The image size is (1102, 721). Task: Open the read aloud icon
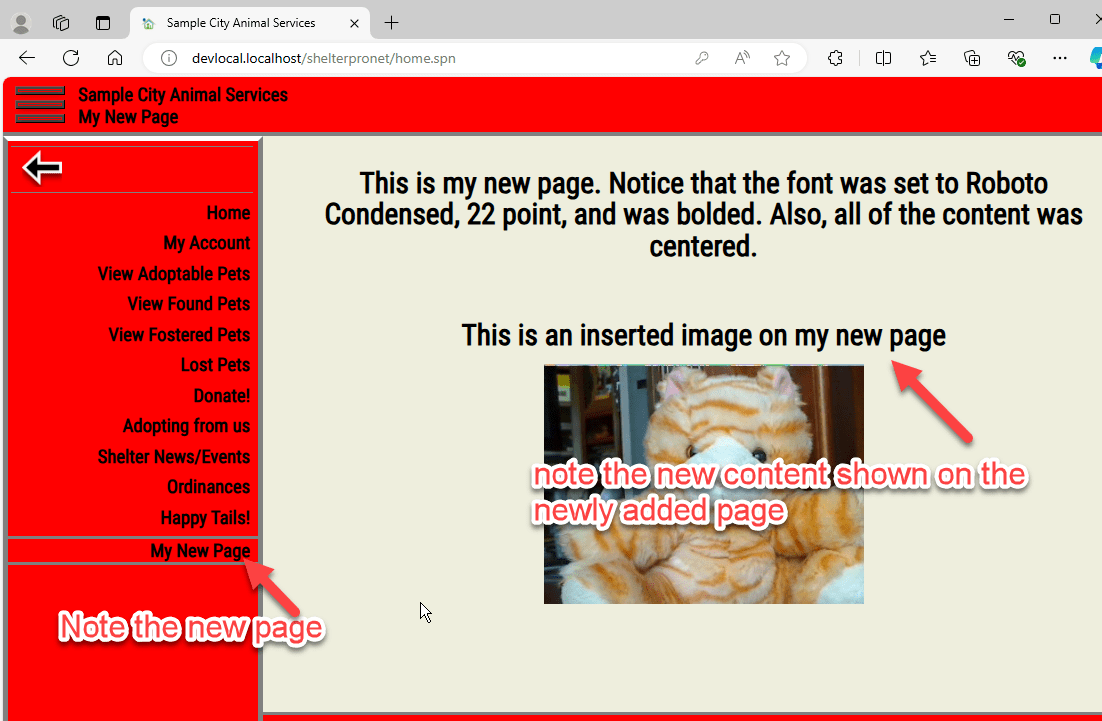pos(741,58)
